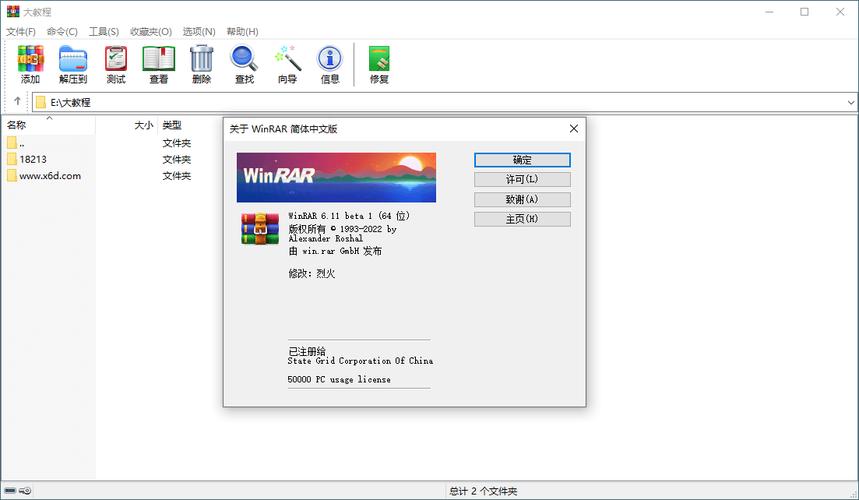Open the Favorites (收藏夹) menu
859x500 pixels.
(x=149, y=32)
